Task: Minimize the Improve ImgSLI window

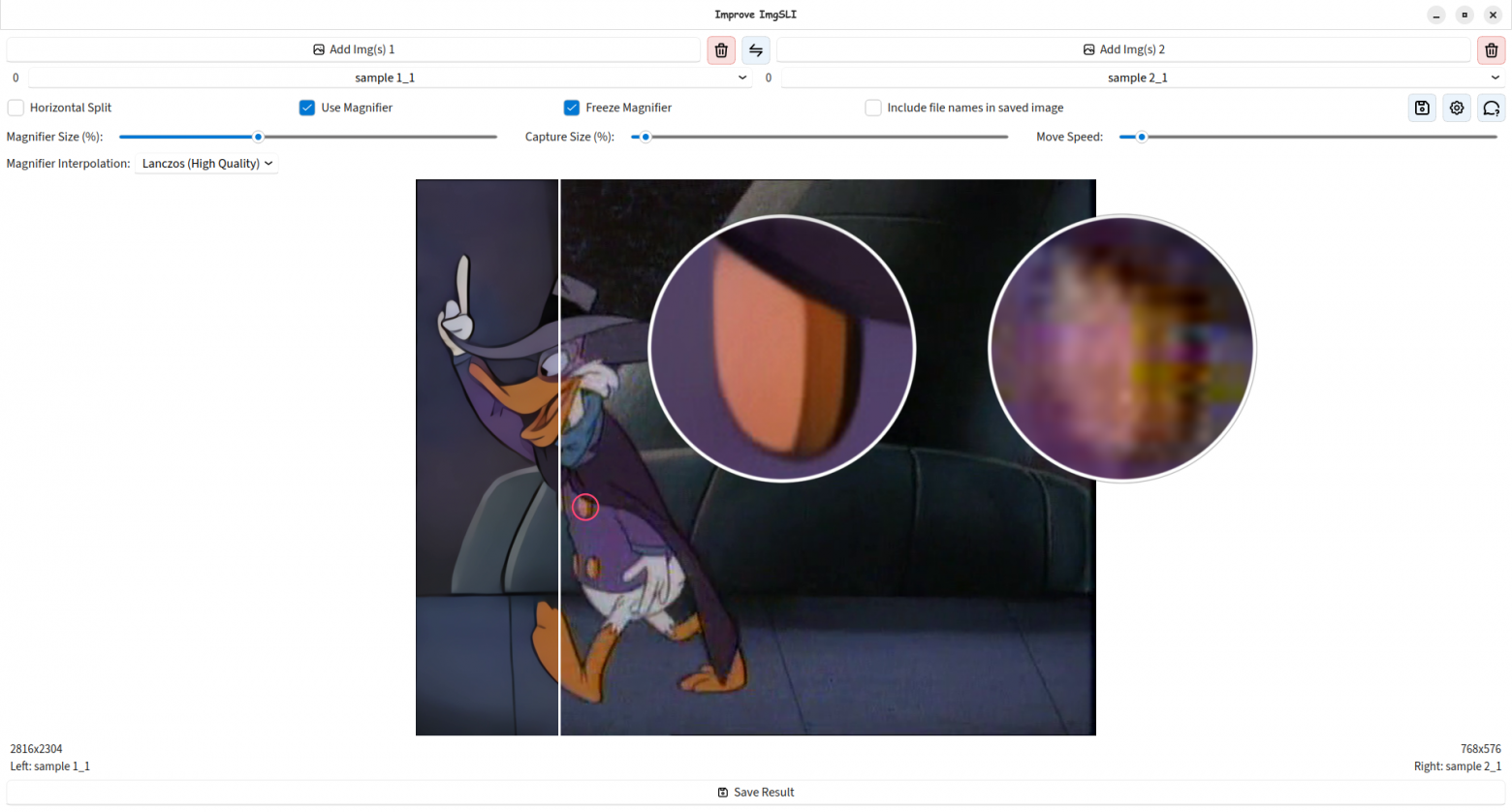Action: click(x=1436, y=15)
